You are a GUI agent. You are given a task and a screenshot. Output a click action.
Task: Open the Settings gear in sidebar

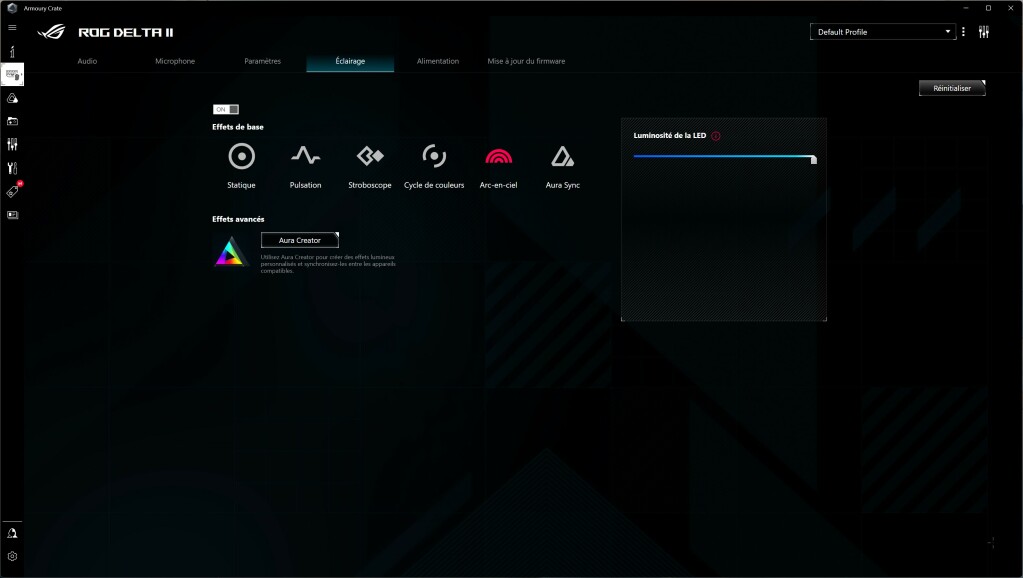tap(12, 556)
